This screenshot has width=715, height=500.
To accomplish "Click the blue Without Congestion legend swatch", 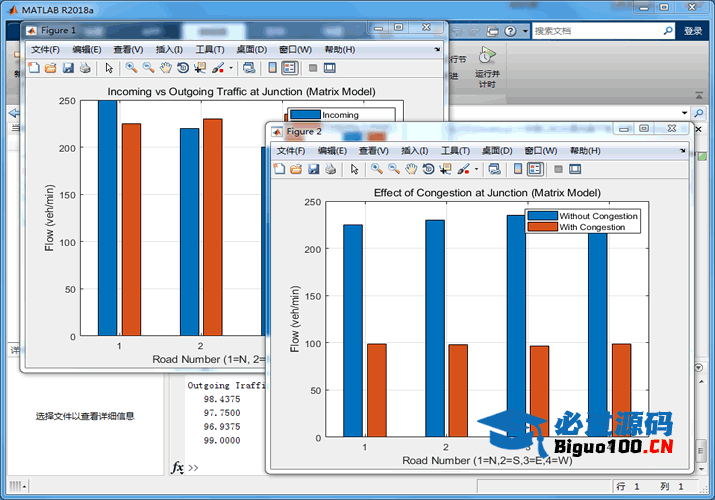I will 541,215.
